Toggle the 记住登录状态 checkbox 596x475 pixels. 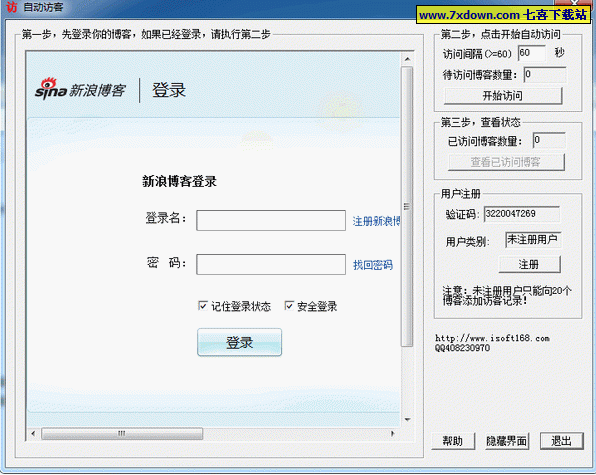pyautogui.click(x=203, y=306)
